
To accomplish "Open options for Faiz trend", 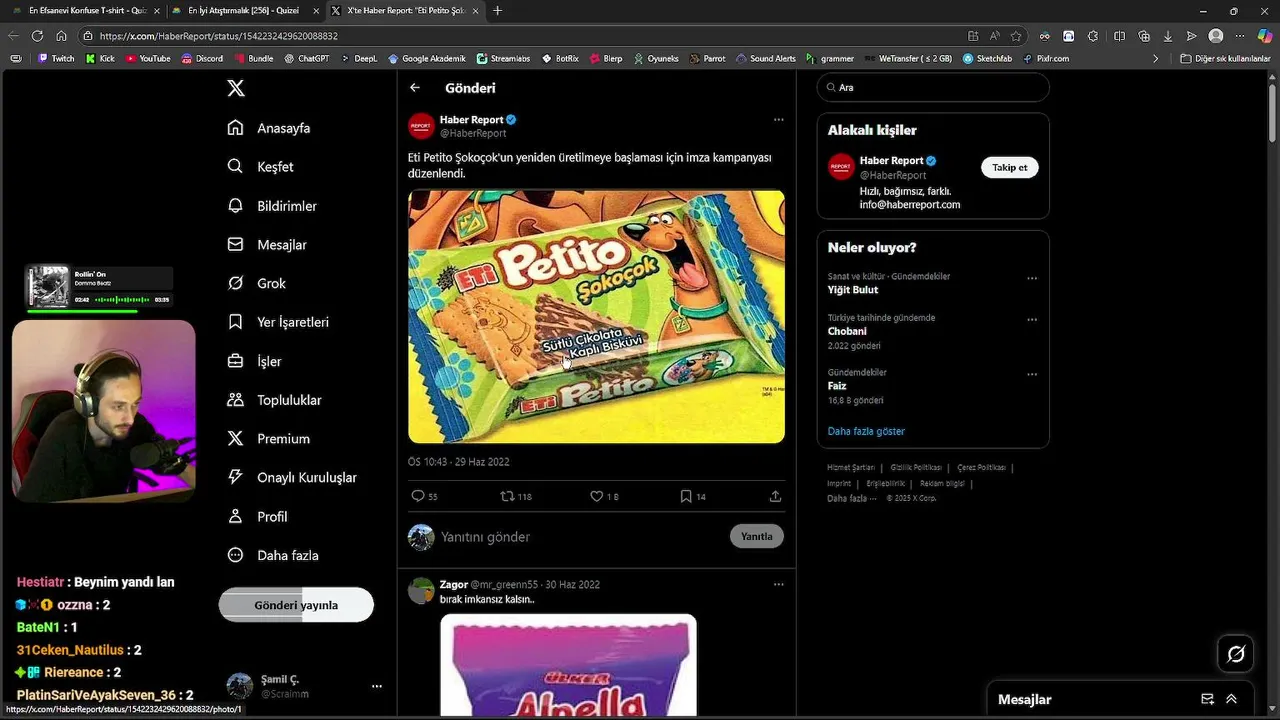I will (x=1032, y=375).
